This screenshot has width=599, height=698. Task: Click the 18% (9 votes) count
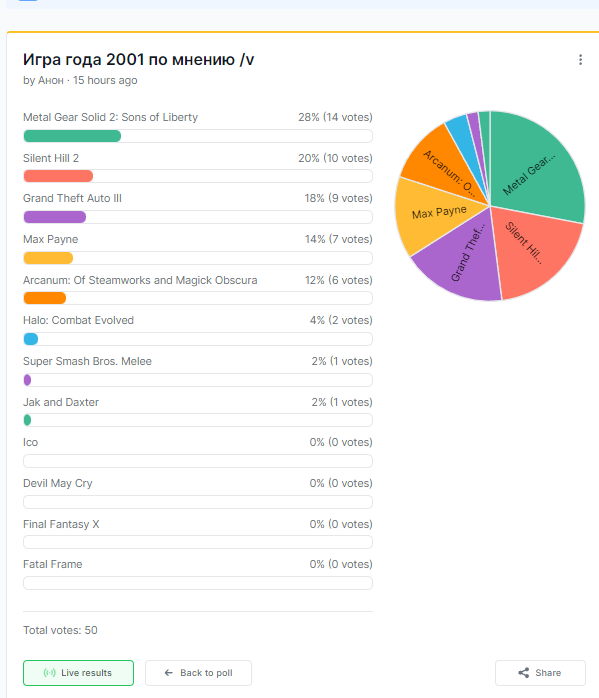(x=338, y=198)
